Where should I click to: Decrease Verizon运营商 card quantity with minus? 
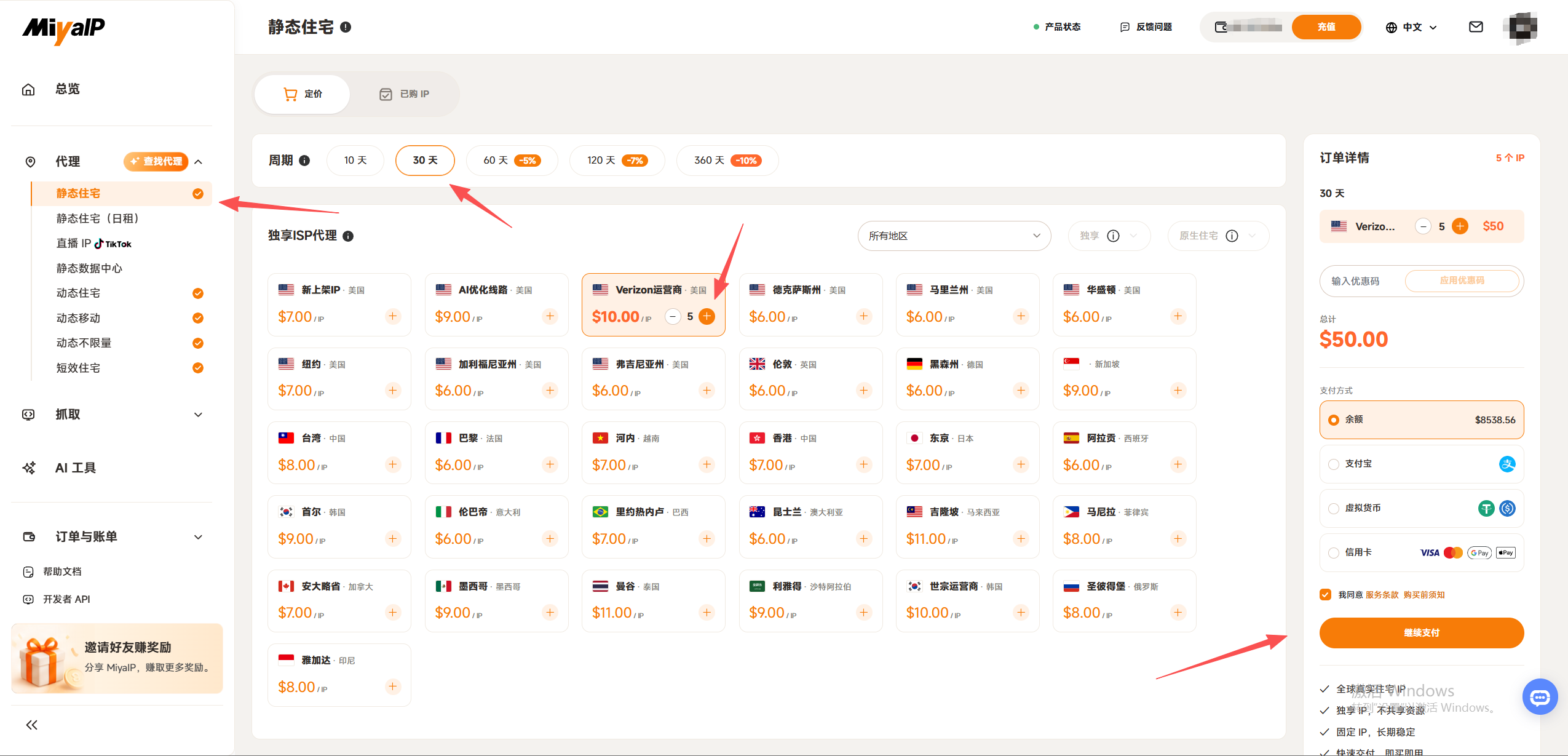[673, 316]
